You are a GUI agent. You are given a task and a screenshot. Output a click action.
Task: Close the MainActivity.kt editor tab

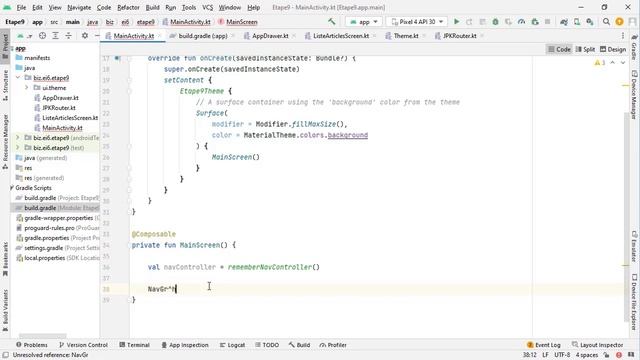[160, 36]
